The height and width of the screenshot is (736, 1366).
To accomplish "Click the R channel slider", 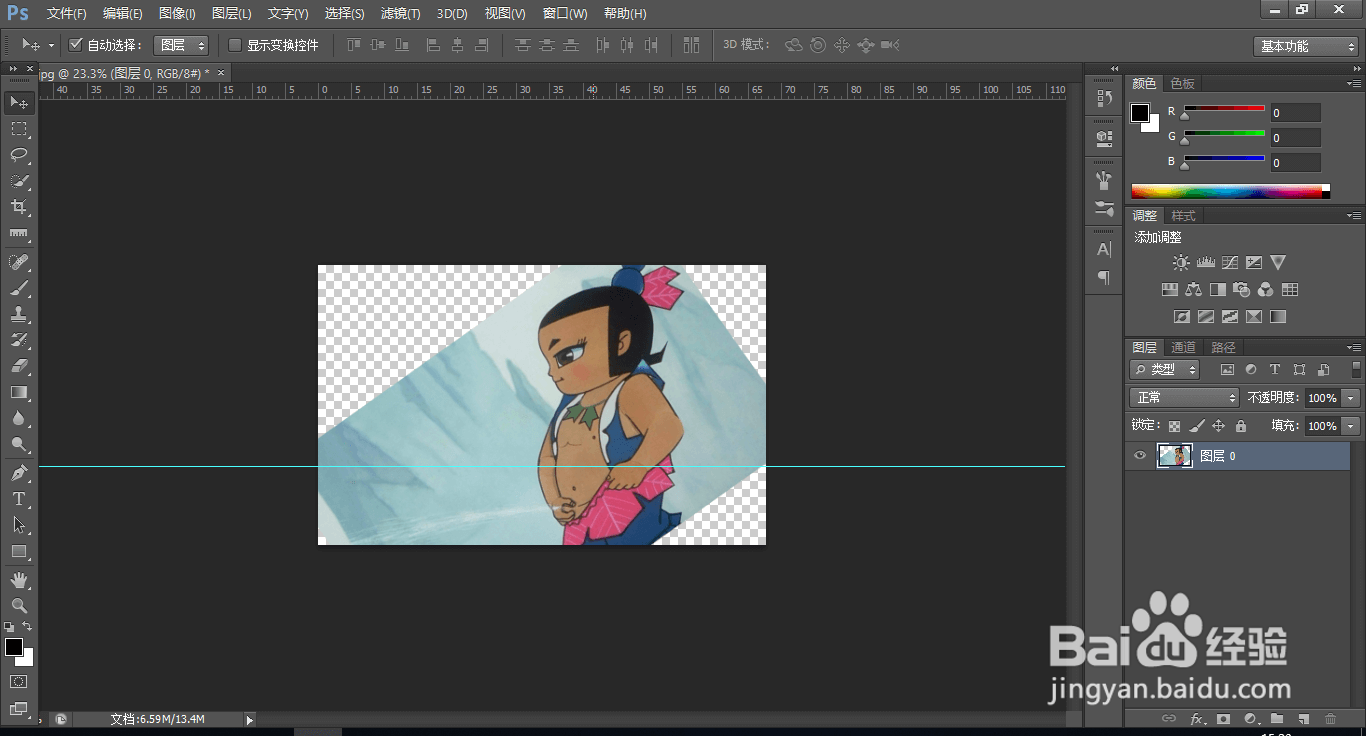I will 1225,108.
